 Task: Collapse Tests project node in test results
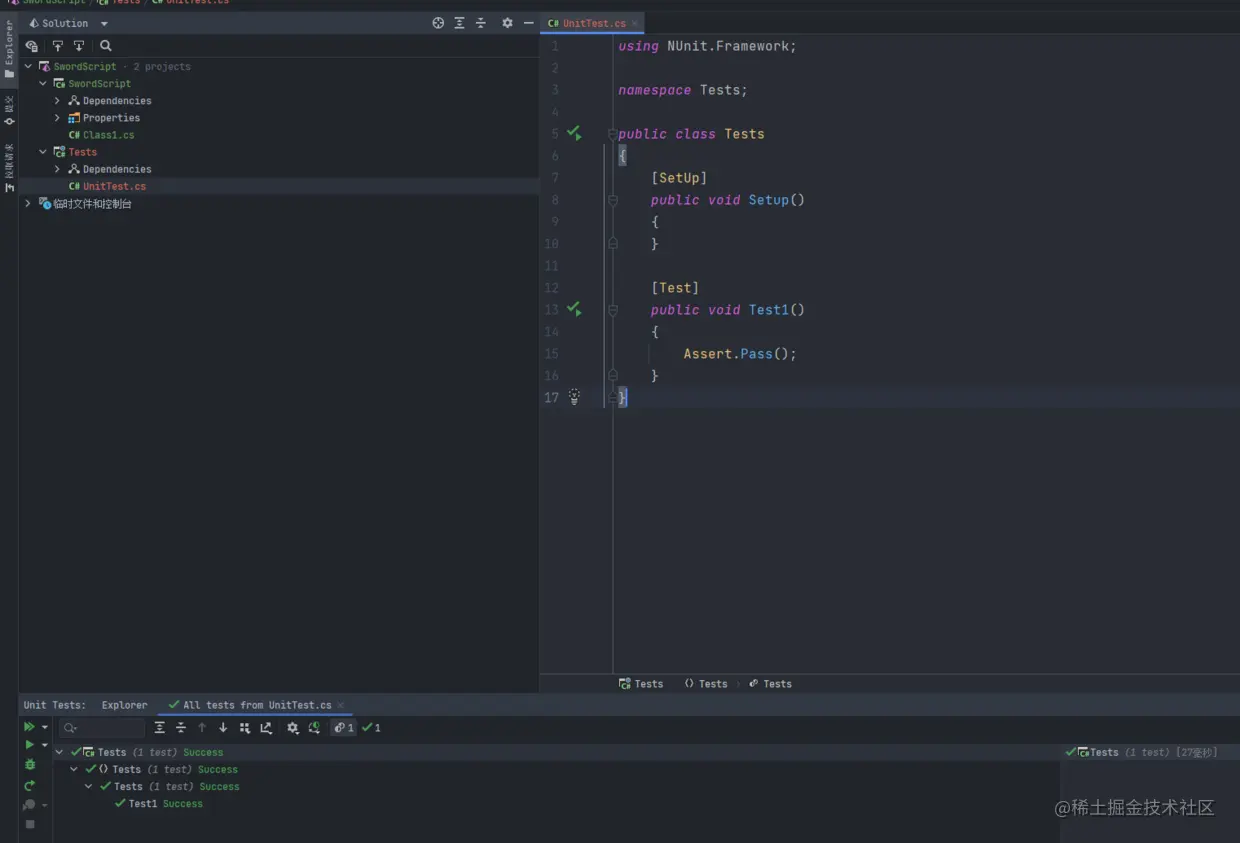click(x=59, y=752)
